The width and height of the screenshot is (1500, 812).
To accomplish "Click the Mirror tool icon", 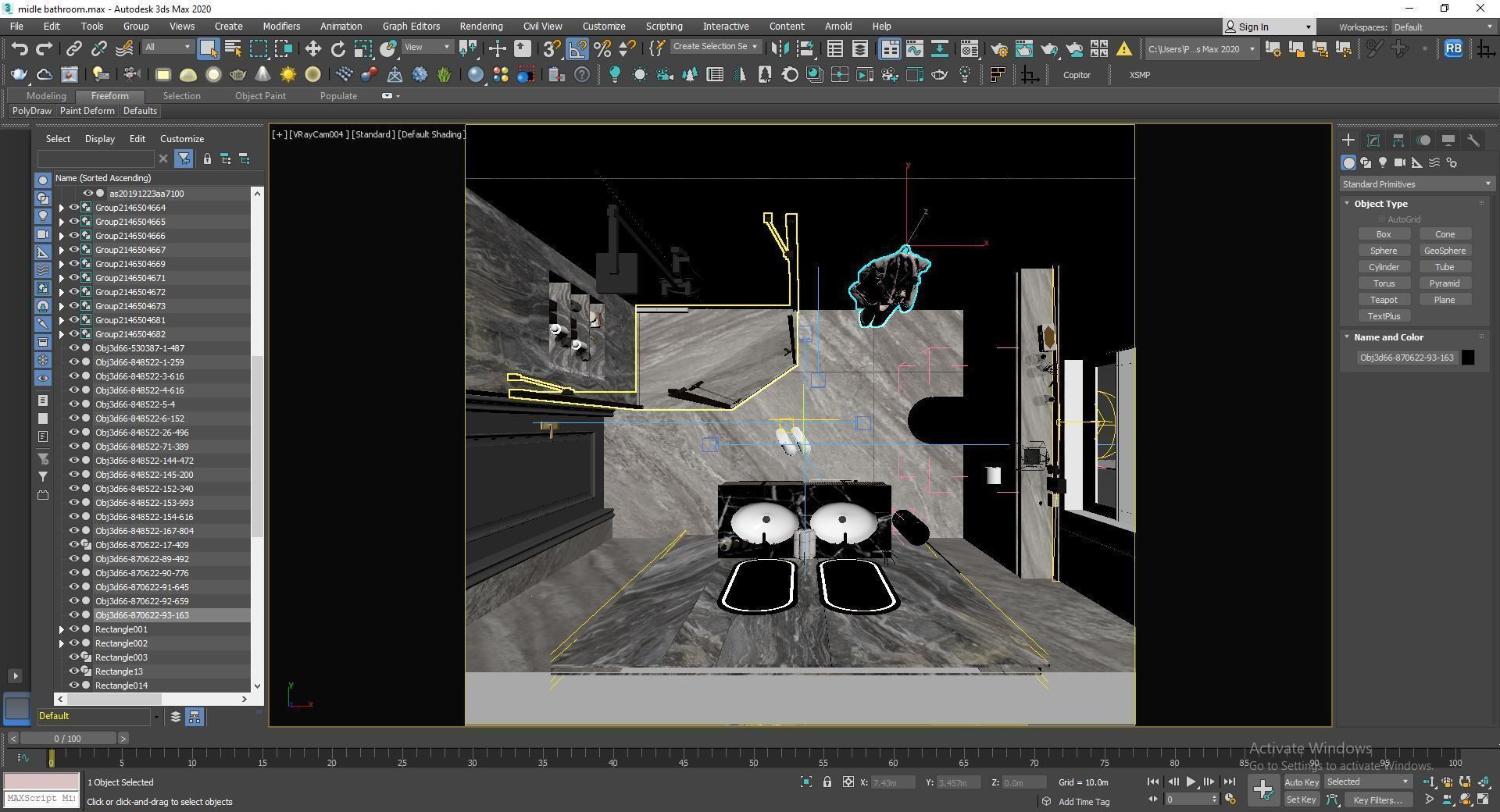I will 779,48.
